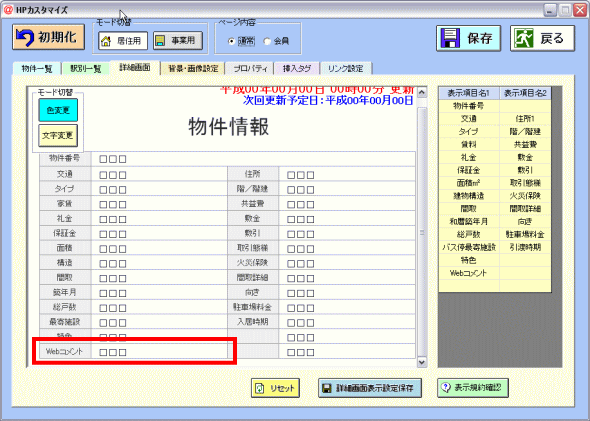
Task: Switch to the 物件一覧 tab
Action: pyautogui.click(x=36, y=68)
